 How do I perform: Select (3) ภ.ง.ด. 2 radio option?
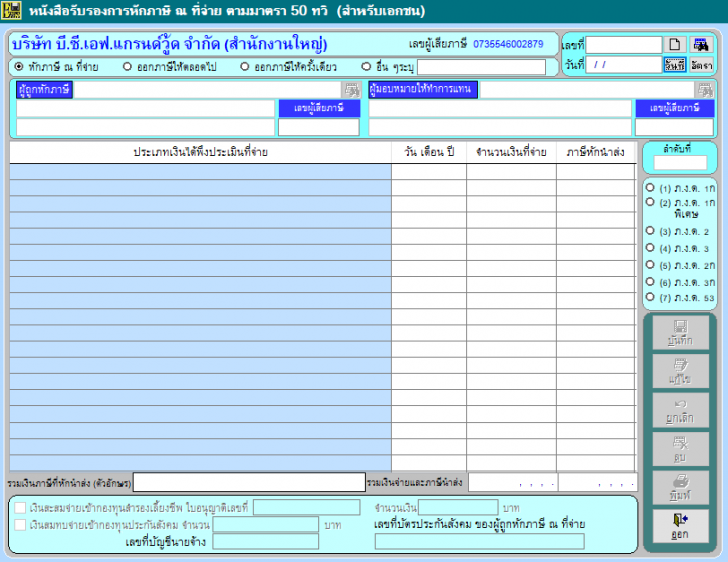650,231
